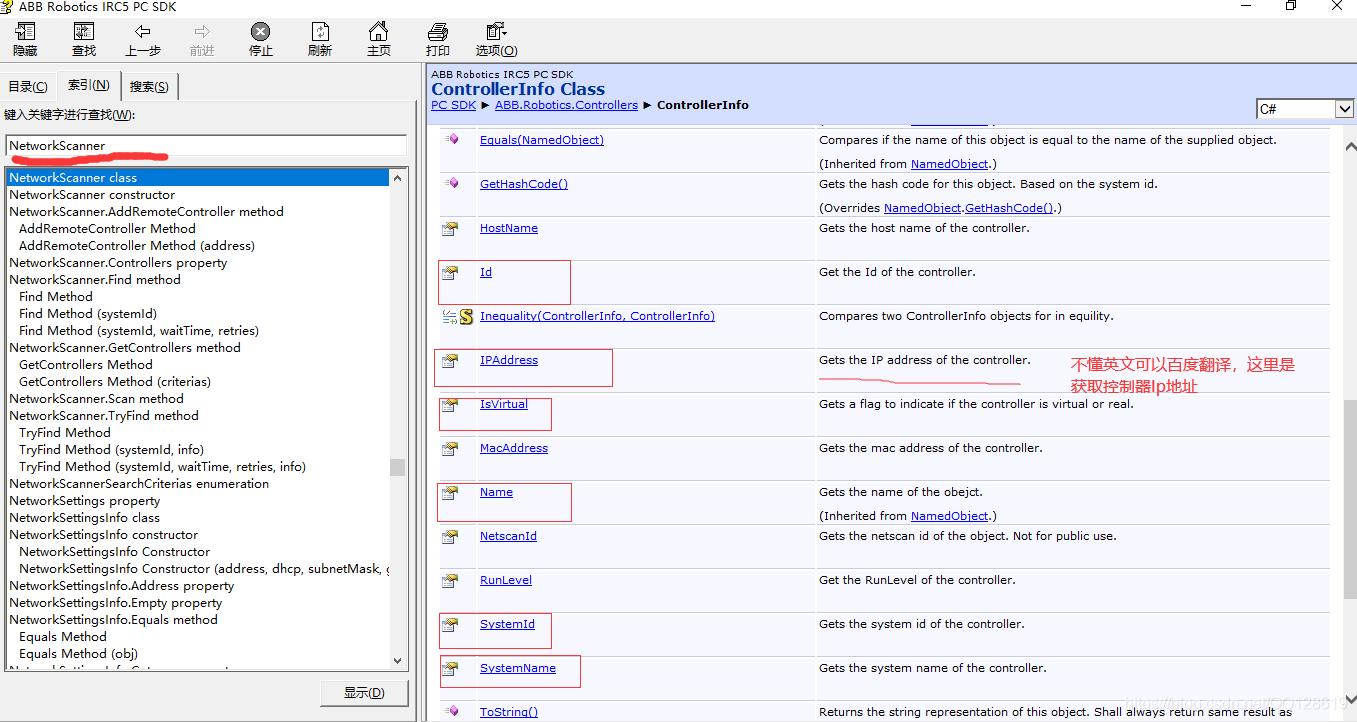Open the Inequality(ControllerInfo, ControllerInfo) link

click(x=597, y=316)
